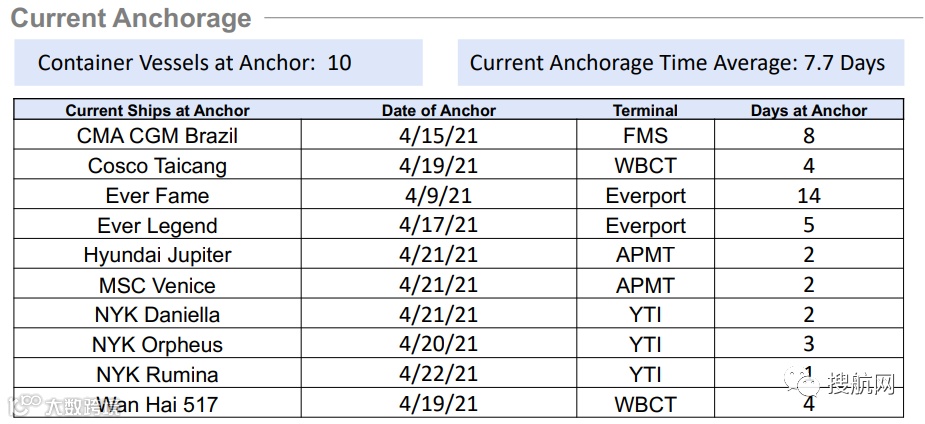Click the Cosco Taicang ship name

coord(158,165)
